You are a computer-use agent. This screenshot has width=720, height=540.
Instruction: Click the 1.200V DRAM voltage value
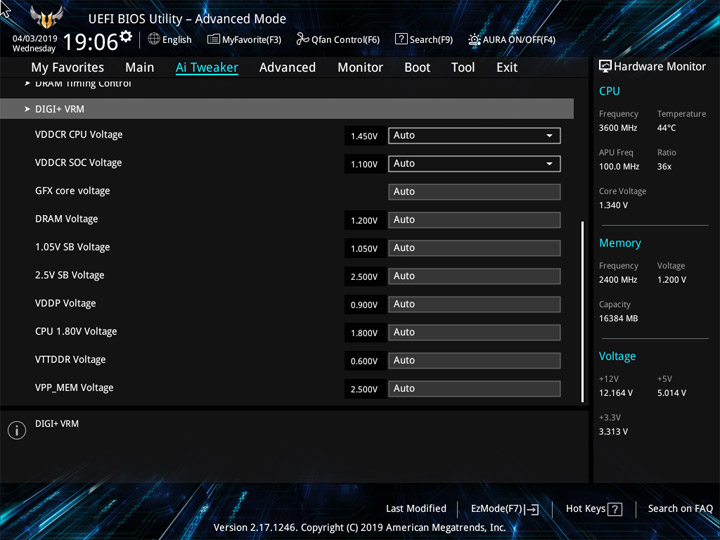click(x=364, y=220)
